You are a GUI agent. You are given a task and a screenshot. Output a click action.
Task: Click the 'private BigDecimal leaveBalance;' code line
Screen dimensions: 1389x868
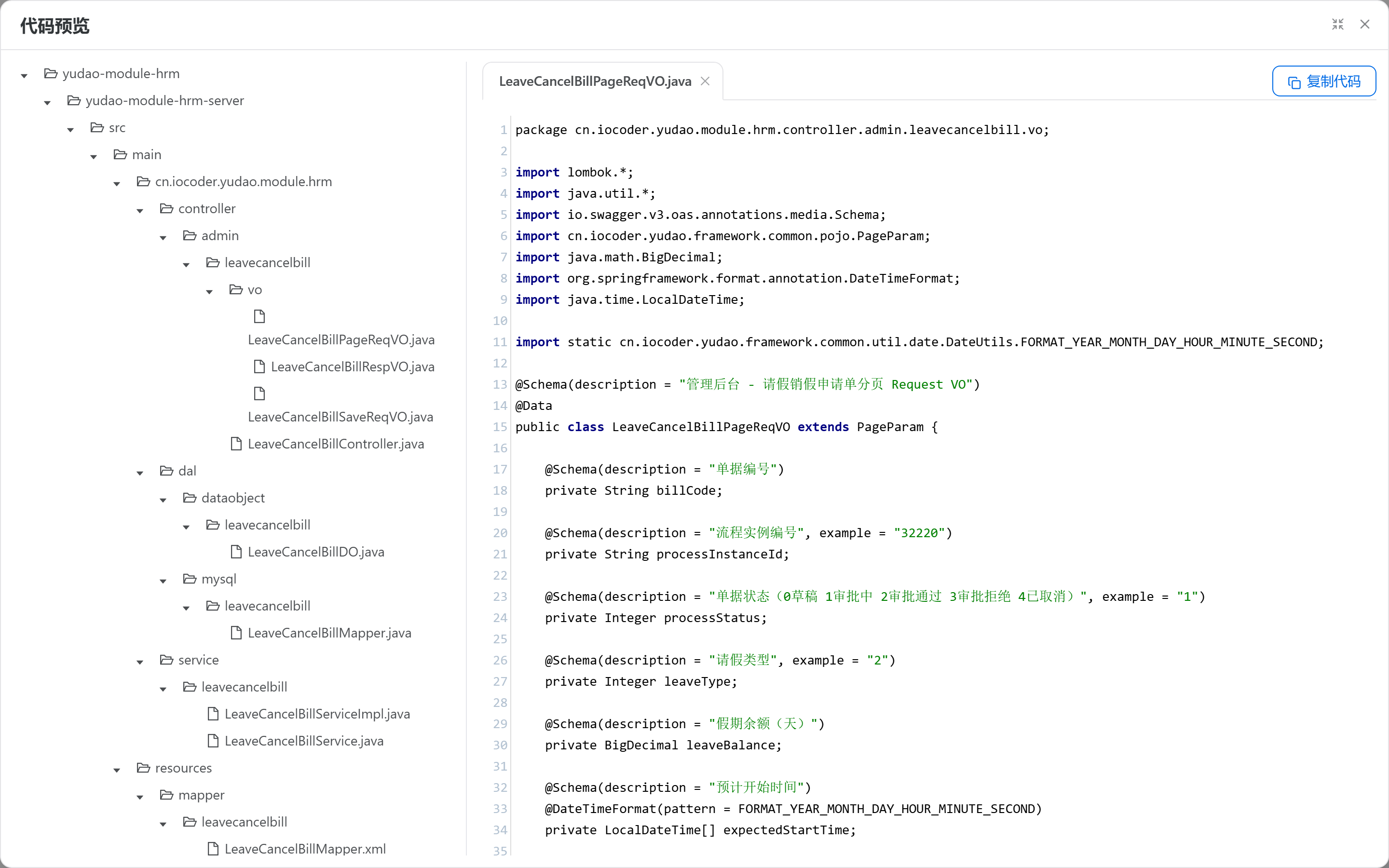tap(664, 745)
